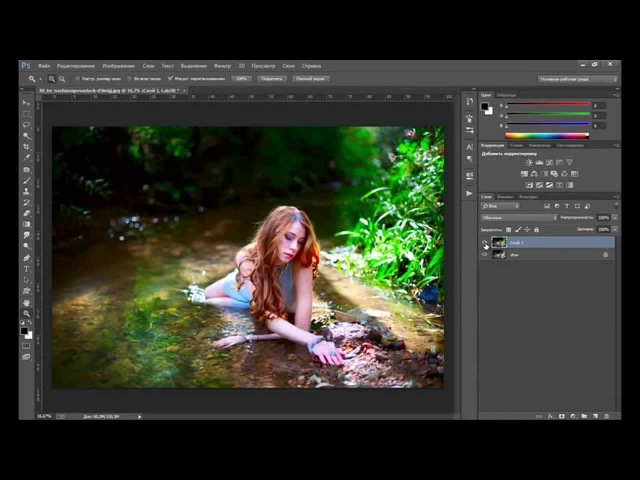
Task: Open the Изображение menu
Action: click(x=118, y=66)
